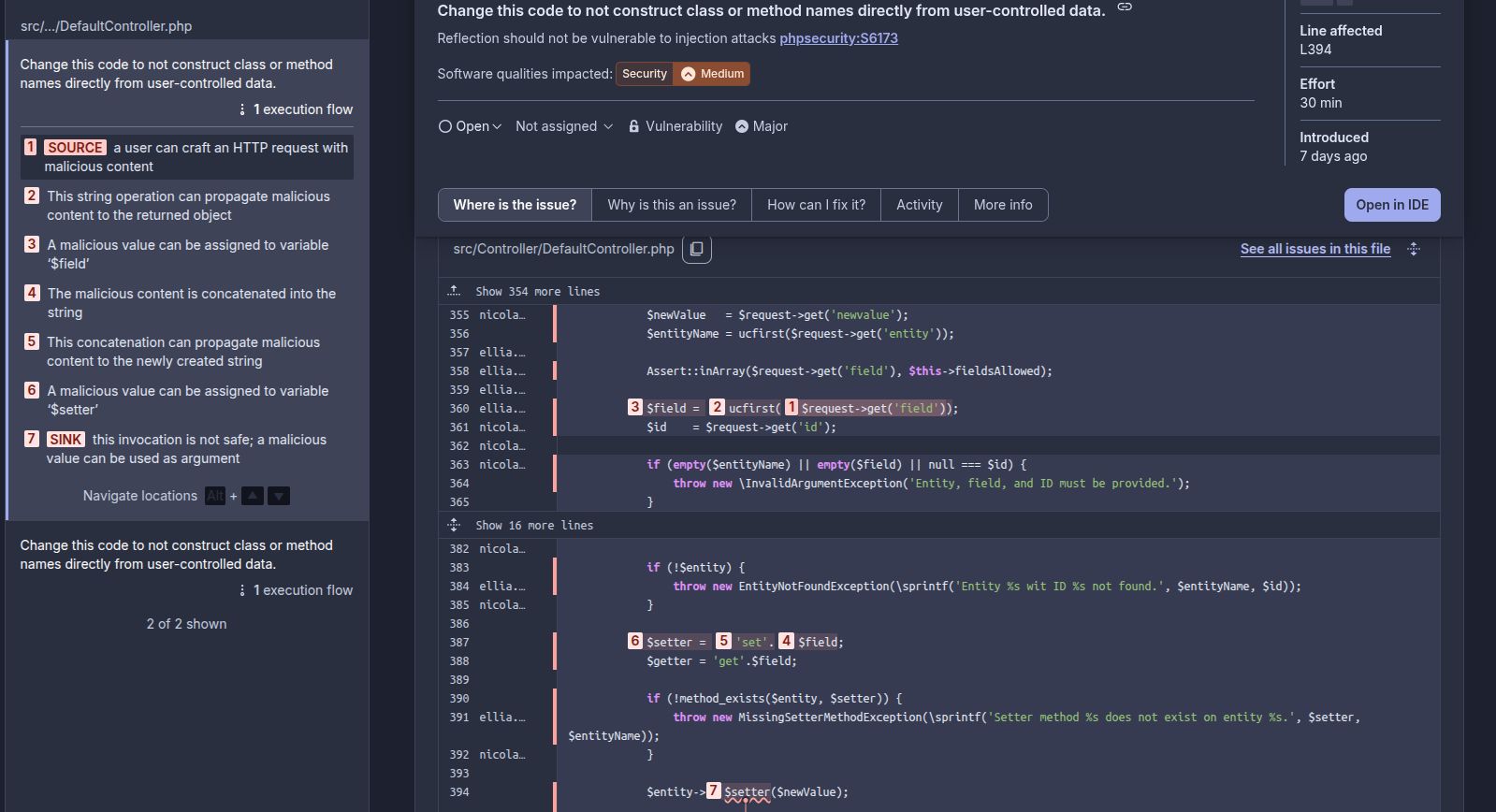Click the issue title in the main panel
This screenshot has height=812, width=1496.
click(772, 10)
